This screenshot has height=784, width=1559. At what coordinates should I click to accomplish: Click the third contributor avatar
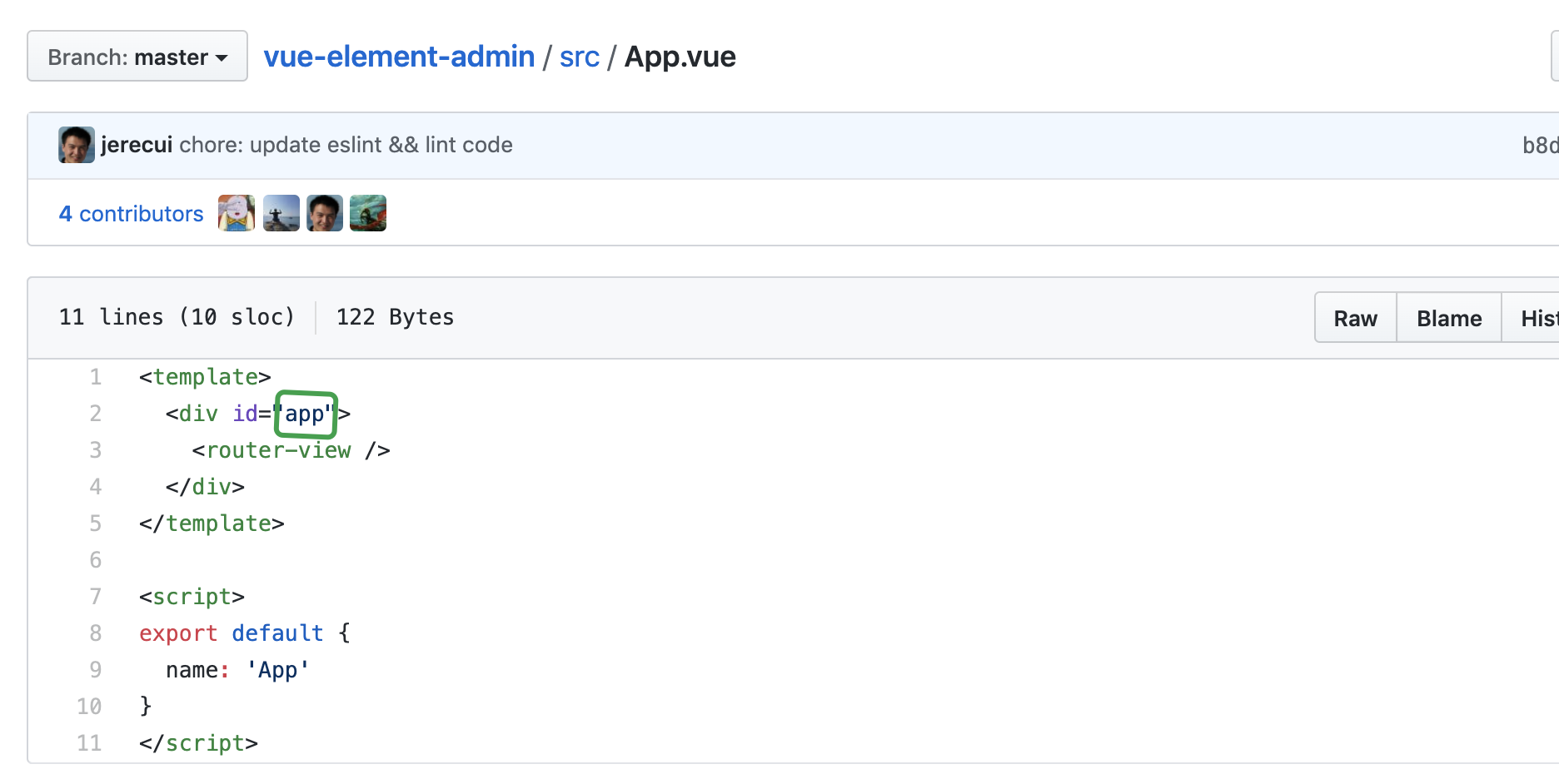(x=324, y=212)
